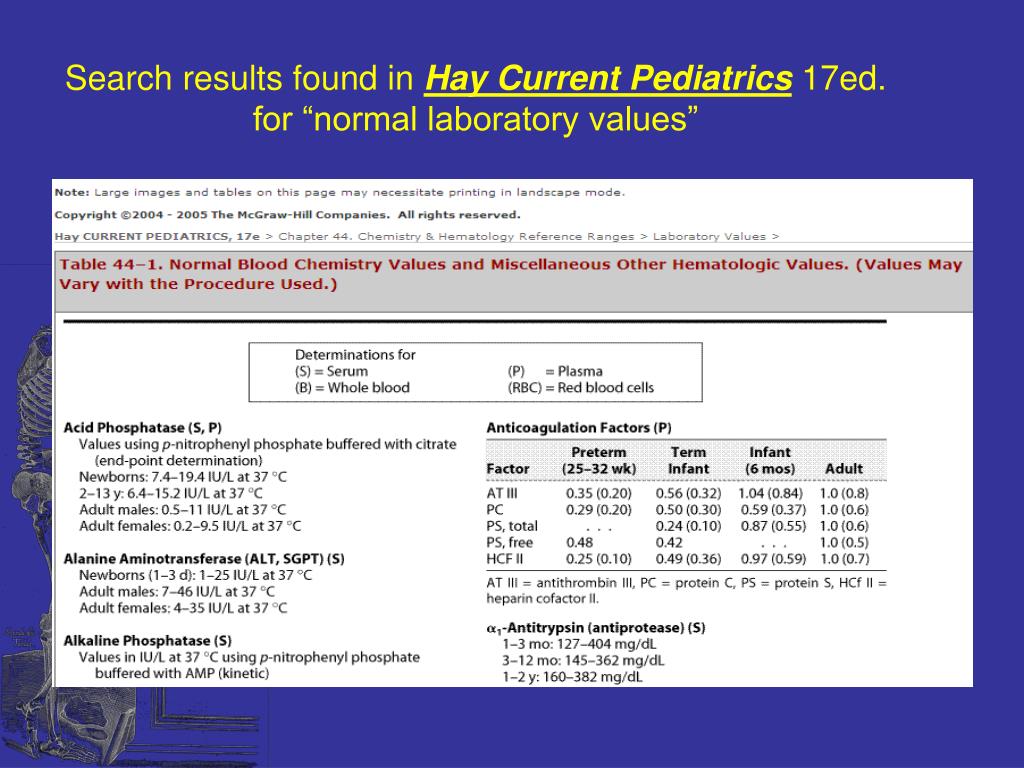Select "Newborns: 7.4–19.4 IU/L at 37 °C"
Image resolution: width=1024 pixels, height=768 pixels.
(x=183, y=477)
